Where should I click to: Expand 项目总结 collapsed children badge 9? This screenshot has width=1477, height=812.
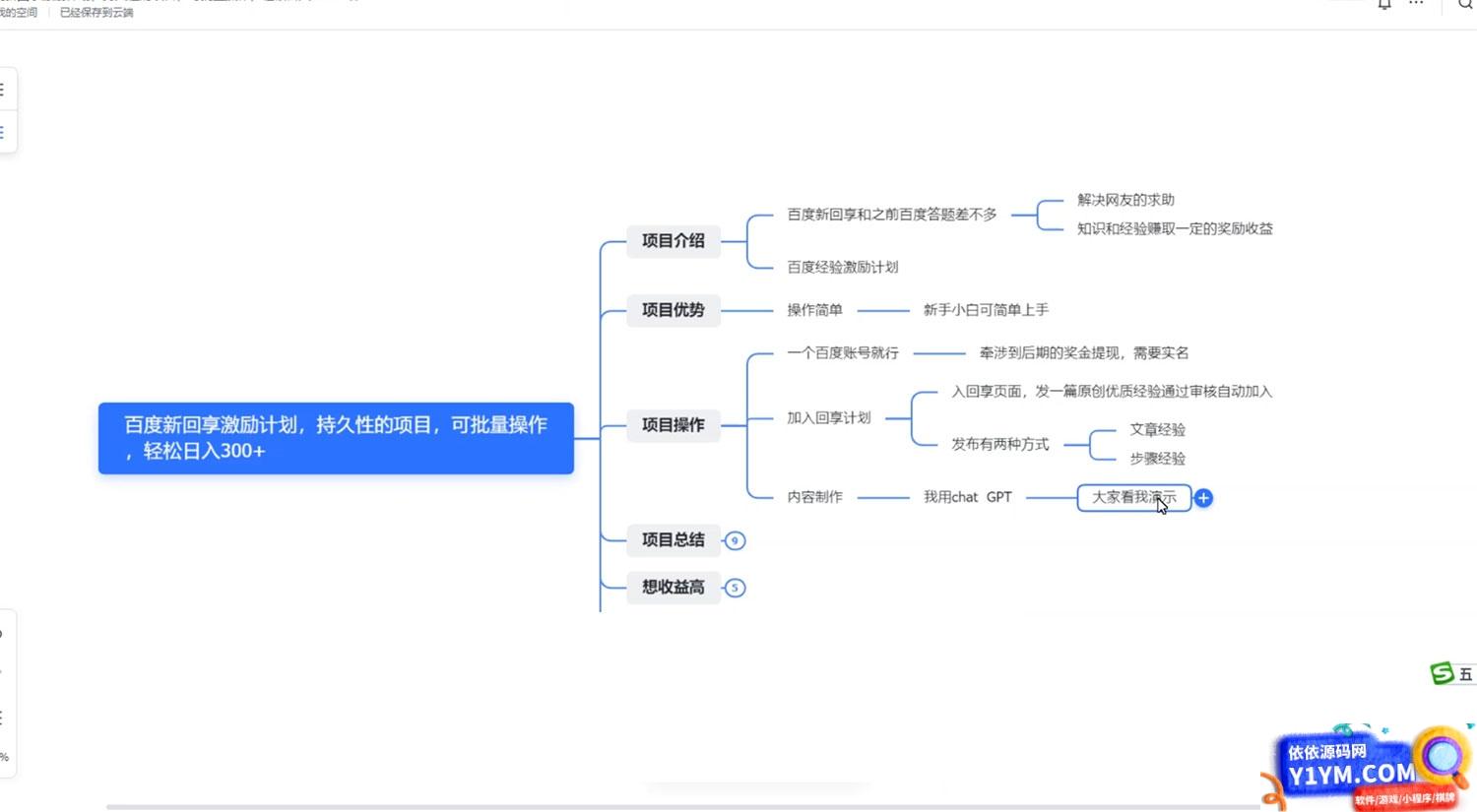[x=735, y=540]
